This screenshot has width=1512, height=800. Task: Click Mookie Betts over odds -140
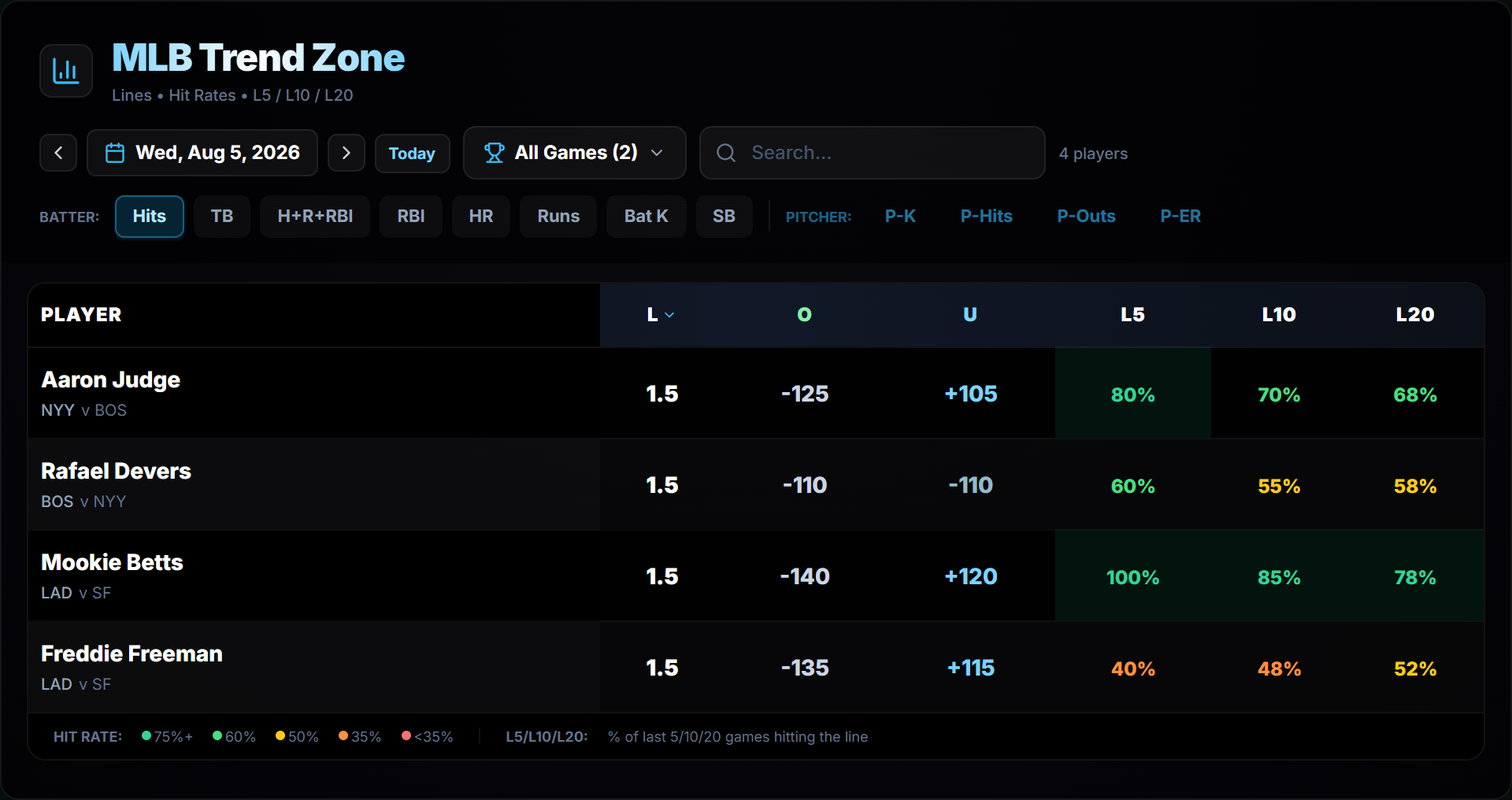[x=805, y=576]
